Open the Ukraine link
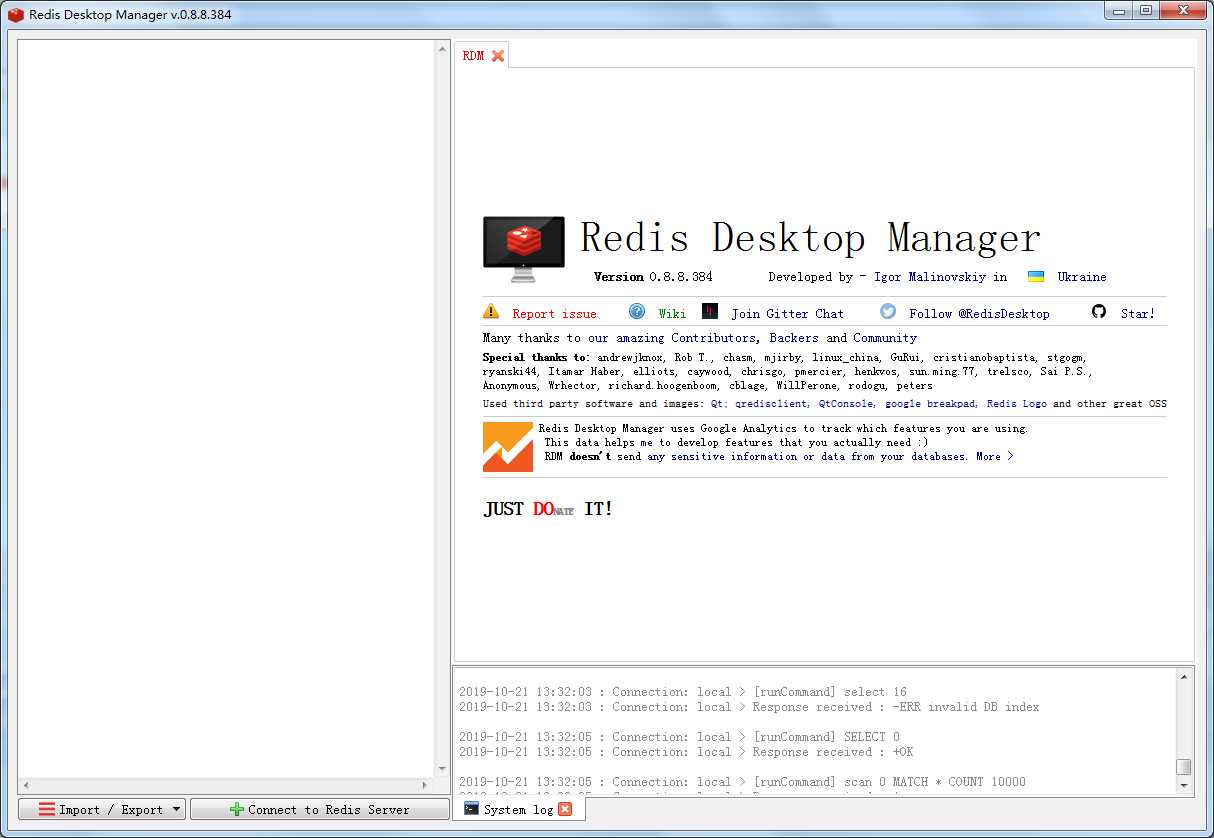Viewport: 1214px width, 838px height. point(1082,277)
